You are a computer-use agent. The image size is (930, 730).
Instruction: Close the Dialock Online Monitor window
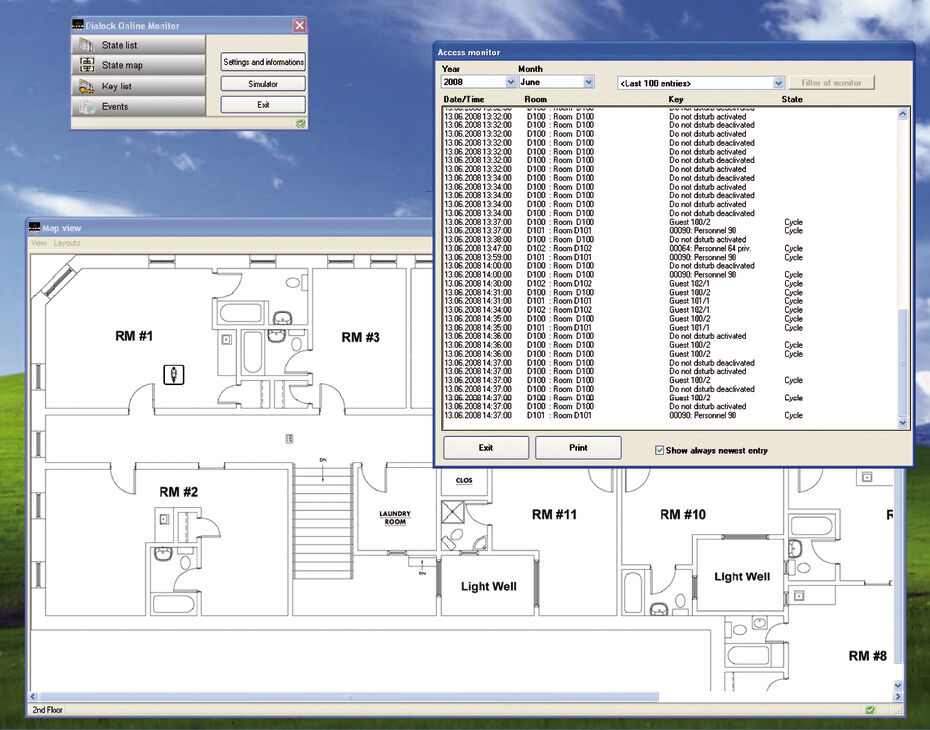pos(300,25)
